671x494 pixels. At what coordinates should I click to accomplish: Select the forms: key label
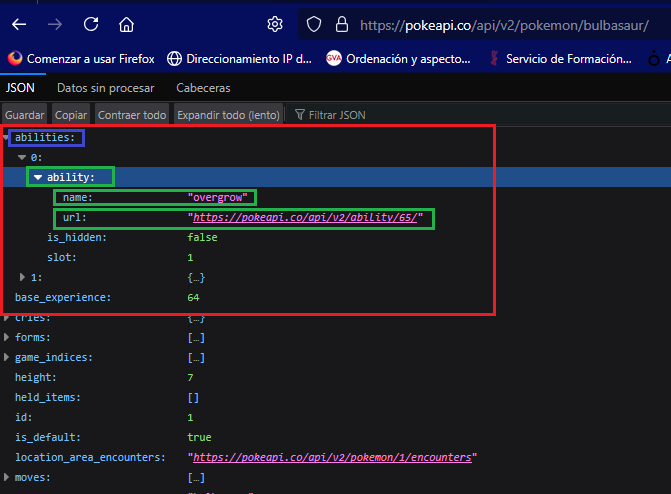33,337
